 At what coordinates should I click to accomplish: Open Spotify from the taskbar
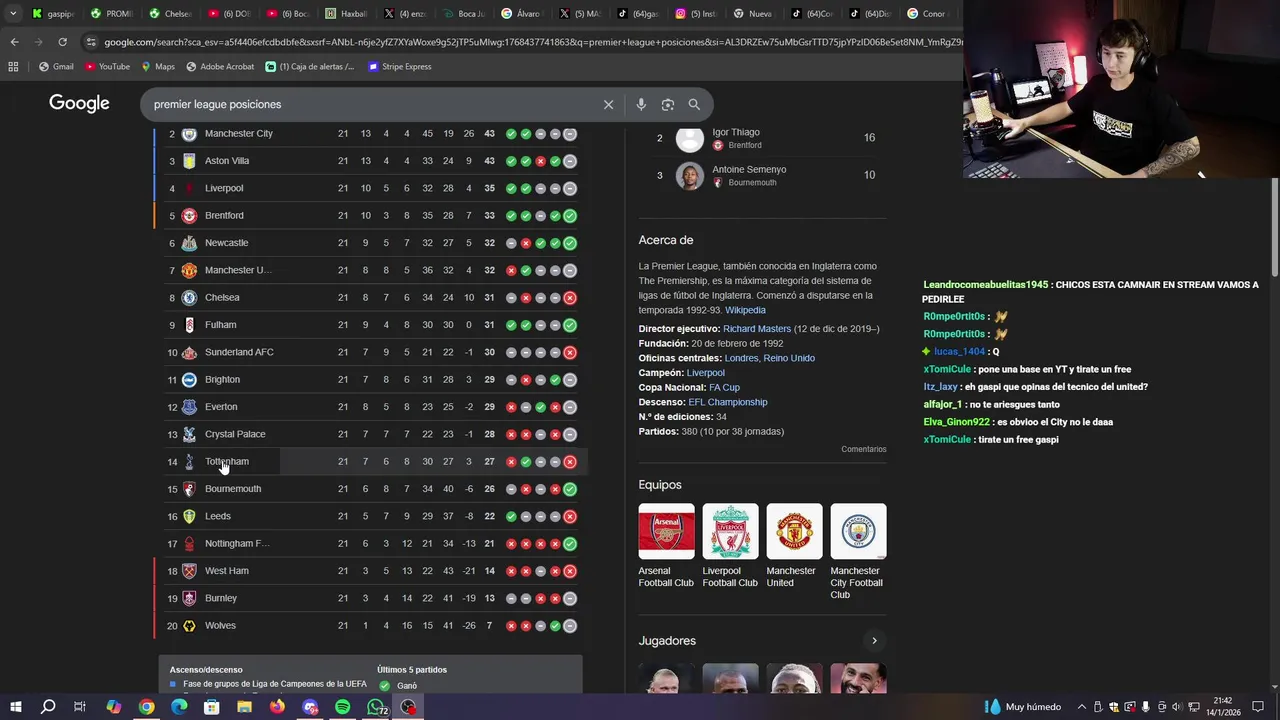coord(342,707)
